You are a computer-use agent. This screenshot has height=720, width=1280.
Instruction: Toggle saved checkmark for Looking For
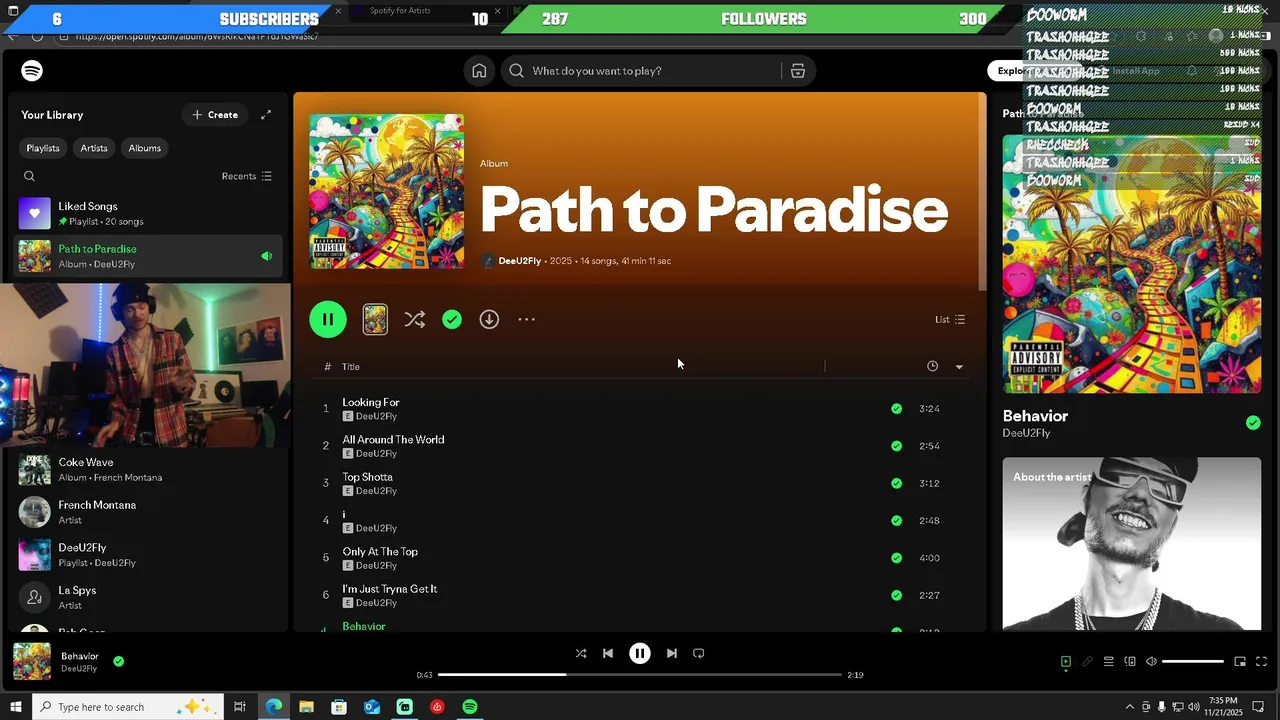(896, 408)
